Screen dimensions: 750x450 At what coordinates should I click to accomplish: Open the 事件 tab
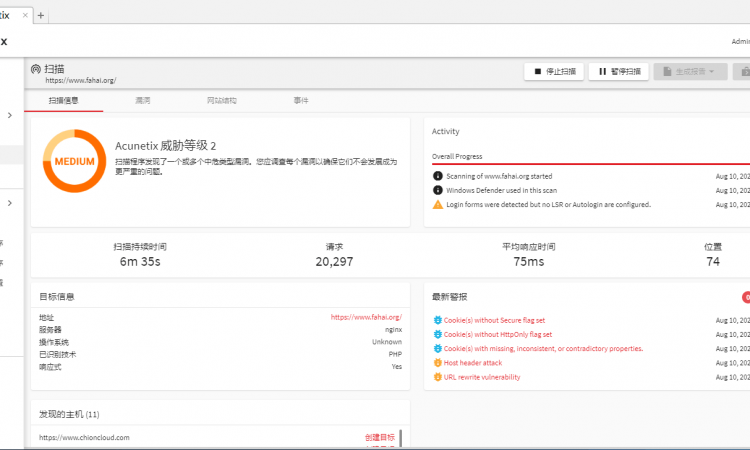(300, 101)
